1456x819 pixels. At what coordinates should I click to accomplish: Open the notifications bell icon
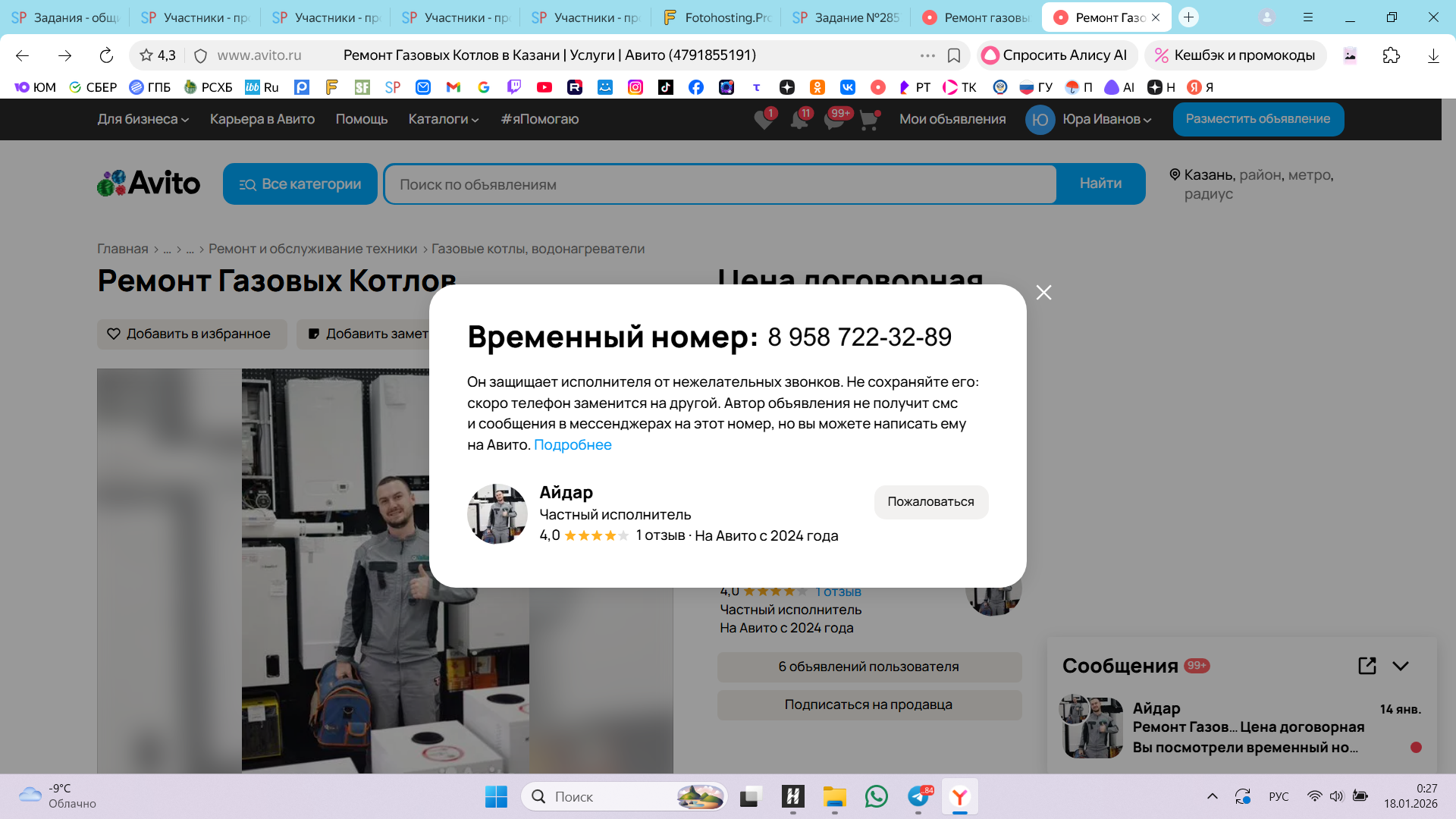[x=799, y=120]
